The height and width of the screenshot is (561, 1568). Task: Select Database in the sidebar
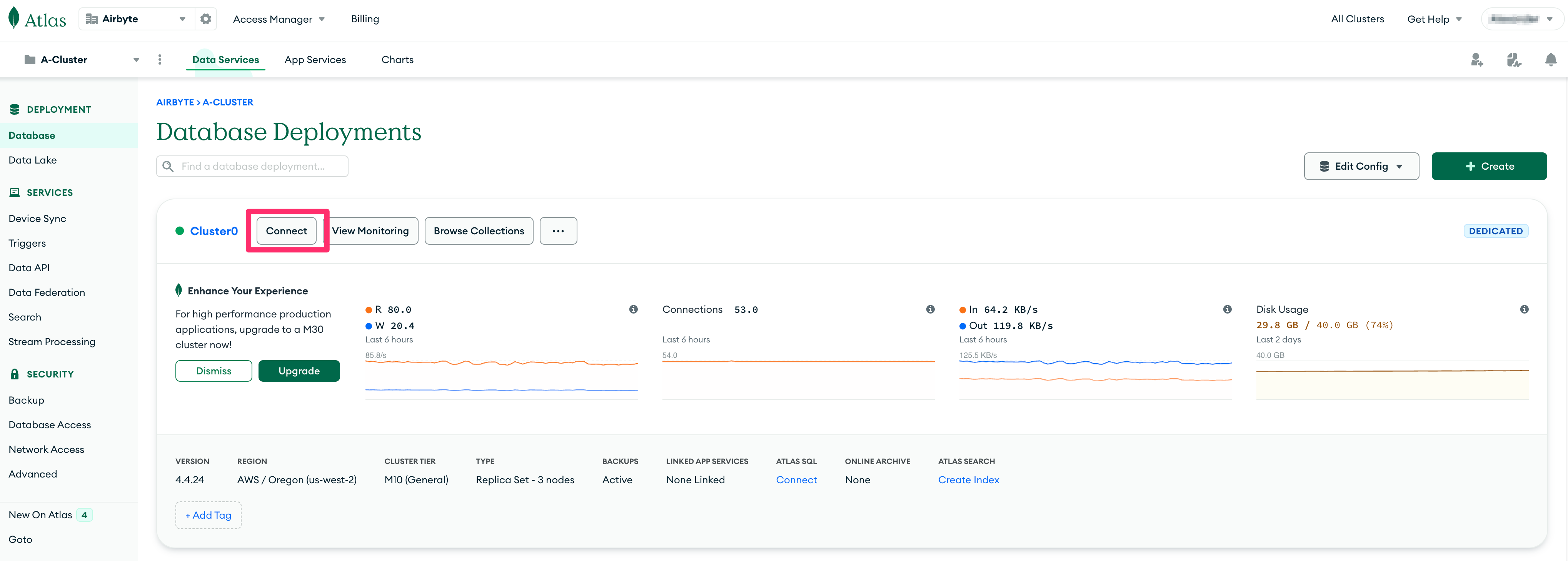pos(69,135)
